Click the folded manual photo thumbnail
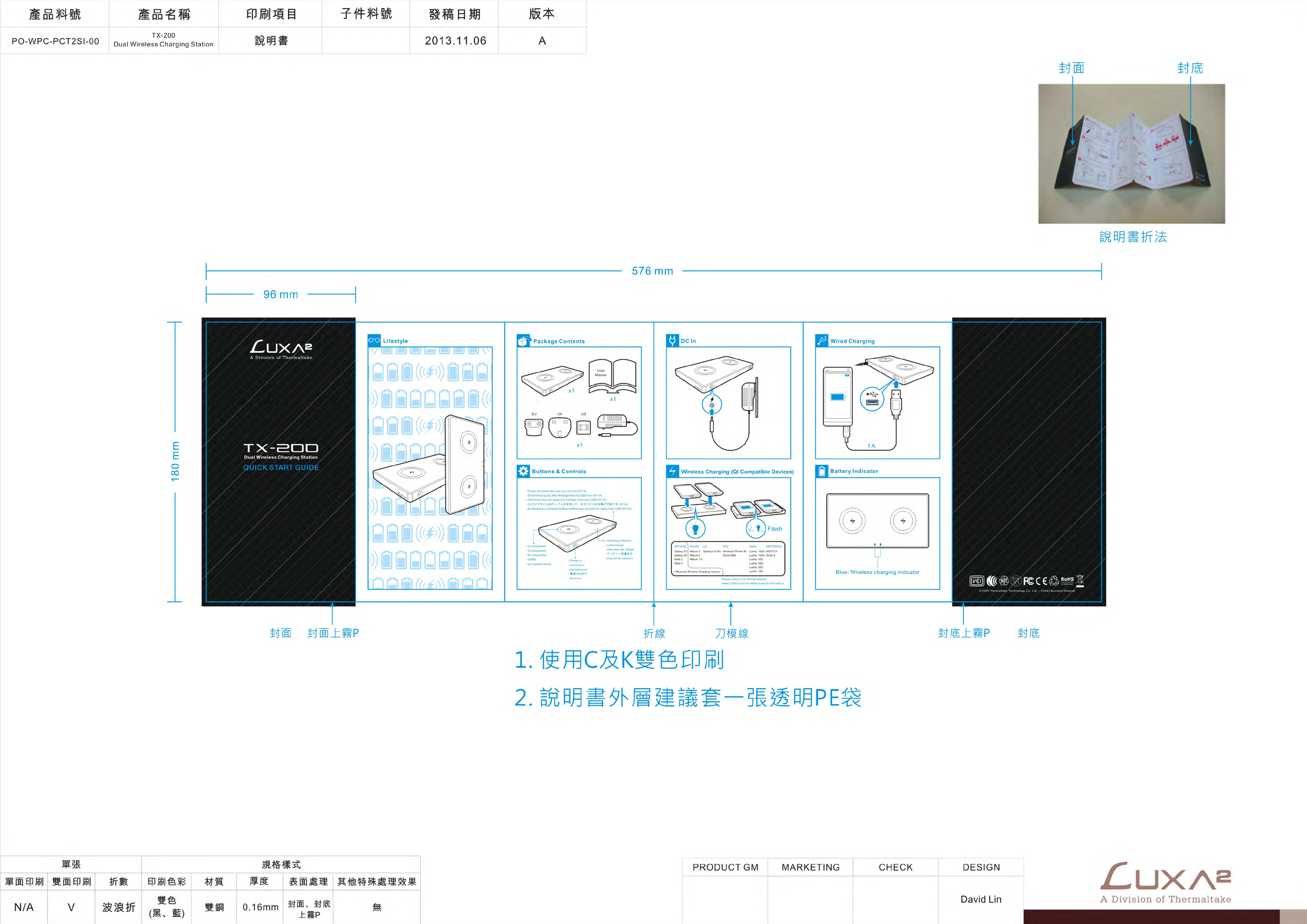Image resolution: width=1307 pixels, height=924 pixels. click(x=1131, y=154)
